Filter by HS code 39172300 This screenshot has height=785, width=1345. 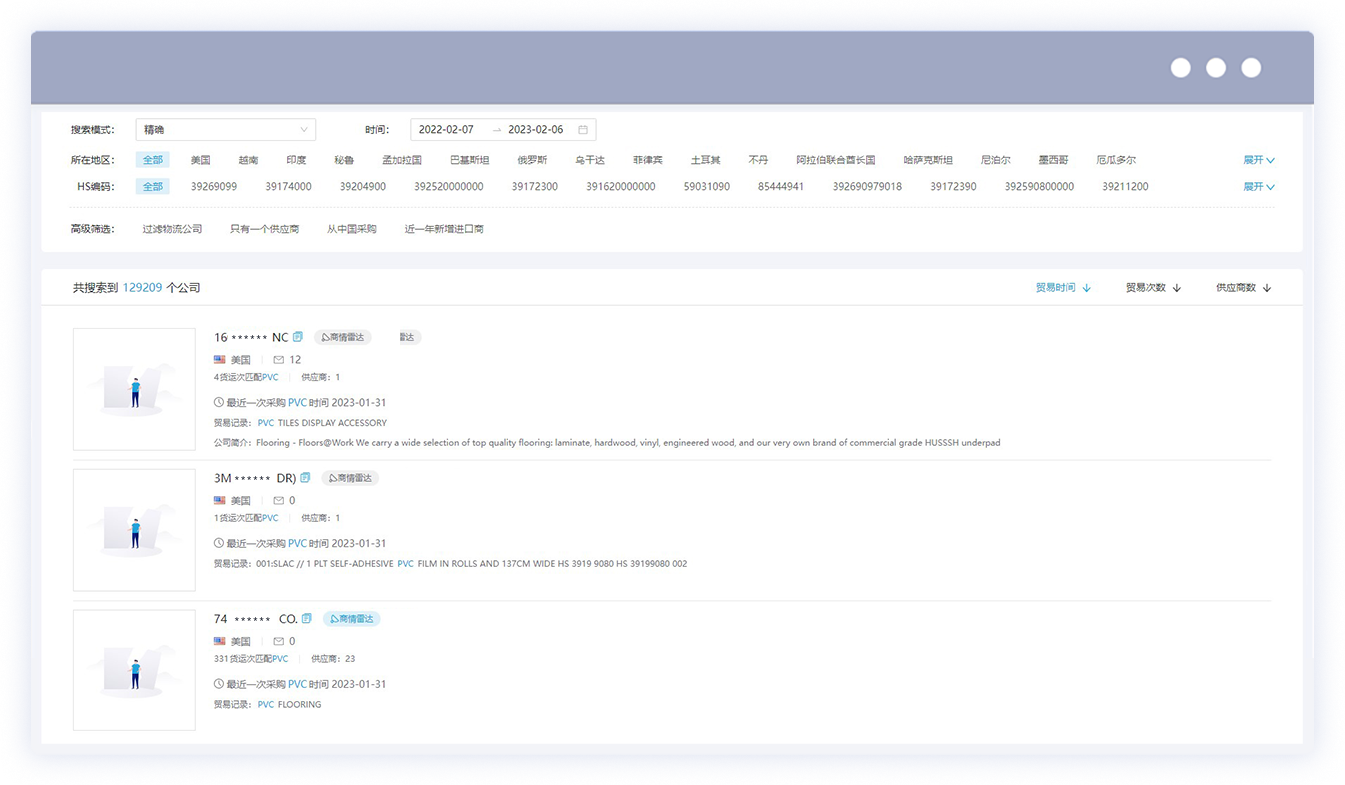(x=535, y=186)
